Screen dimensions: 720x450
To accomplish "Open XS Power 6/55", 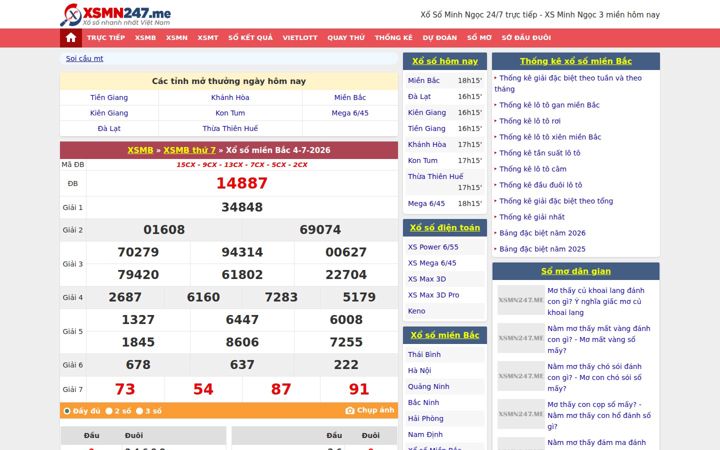I will (x=433, y=247).
